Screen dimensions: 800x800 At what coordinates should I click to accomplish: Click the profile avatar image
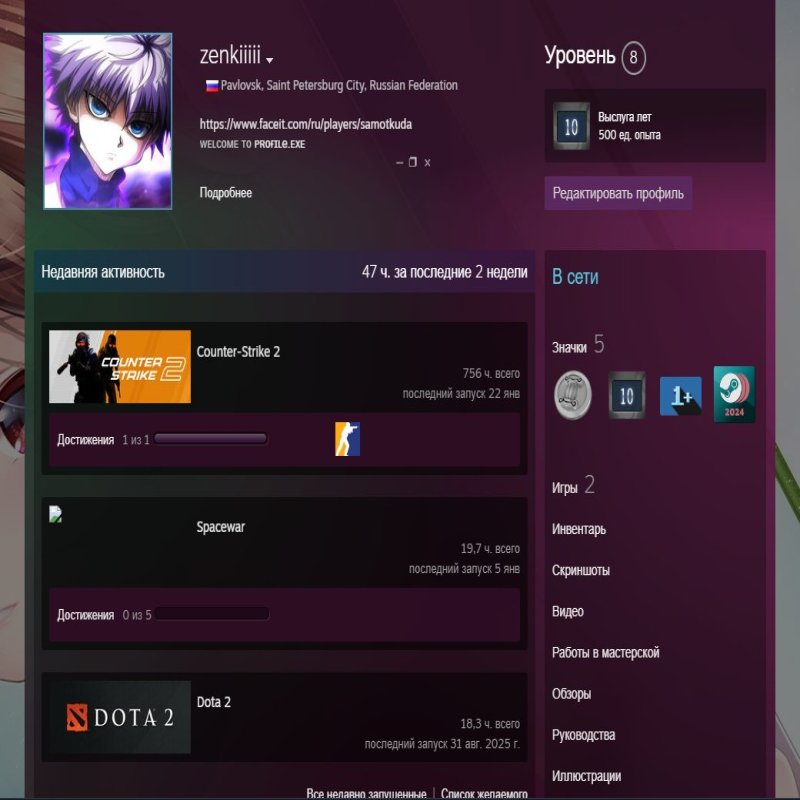pos(107,121)
